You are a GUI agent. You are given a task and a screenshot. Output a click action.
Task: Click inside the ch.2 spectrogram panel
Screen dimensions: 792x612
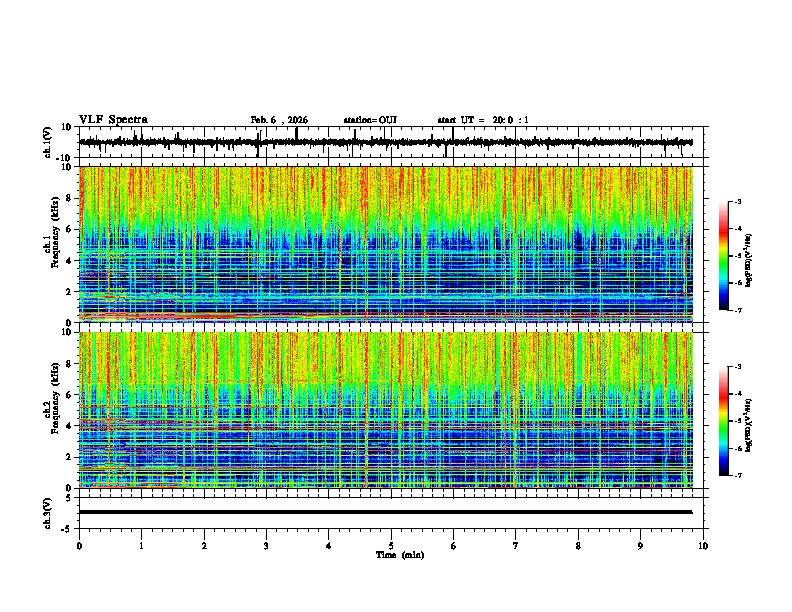(386, 410)
